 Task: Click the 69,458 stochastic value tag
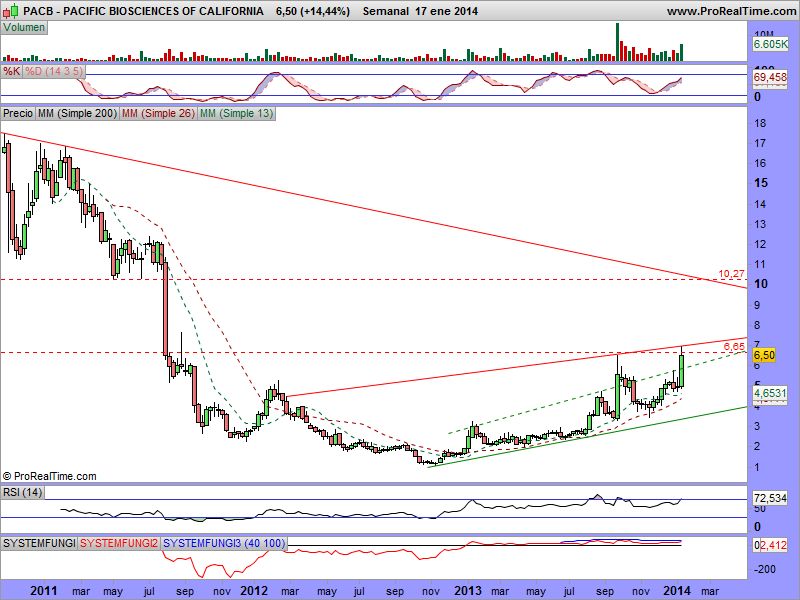point(770,78)
